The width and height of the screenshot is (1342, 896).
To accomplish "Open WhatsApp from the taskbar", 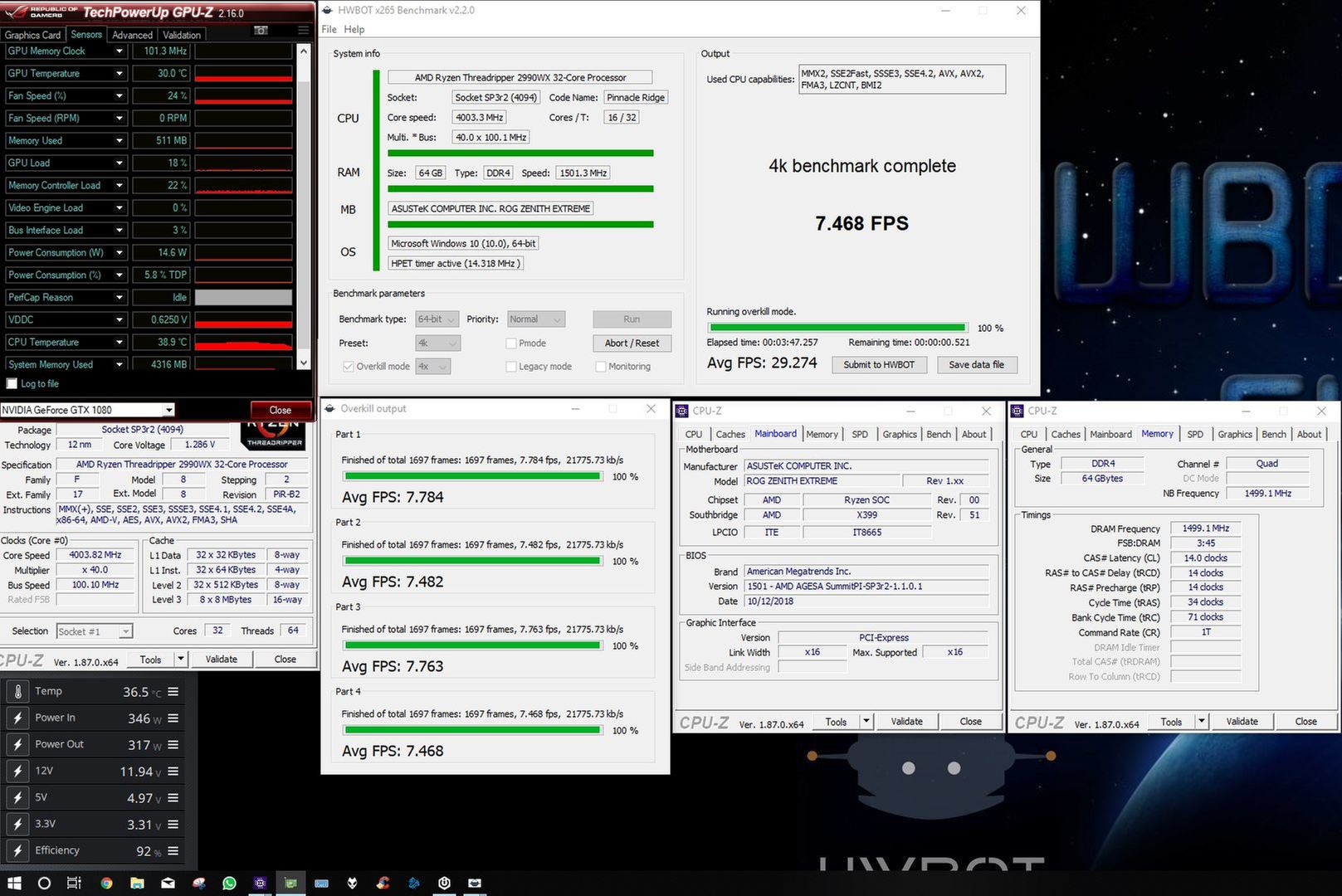I will (229, 883).
